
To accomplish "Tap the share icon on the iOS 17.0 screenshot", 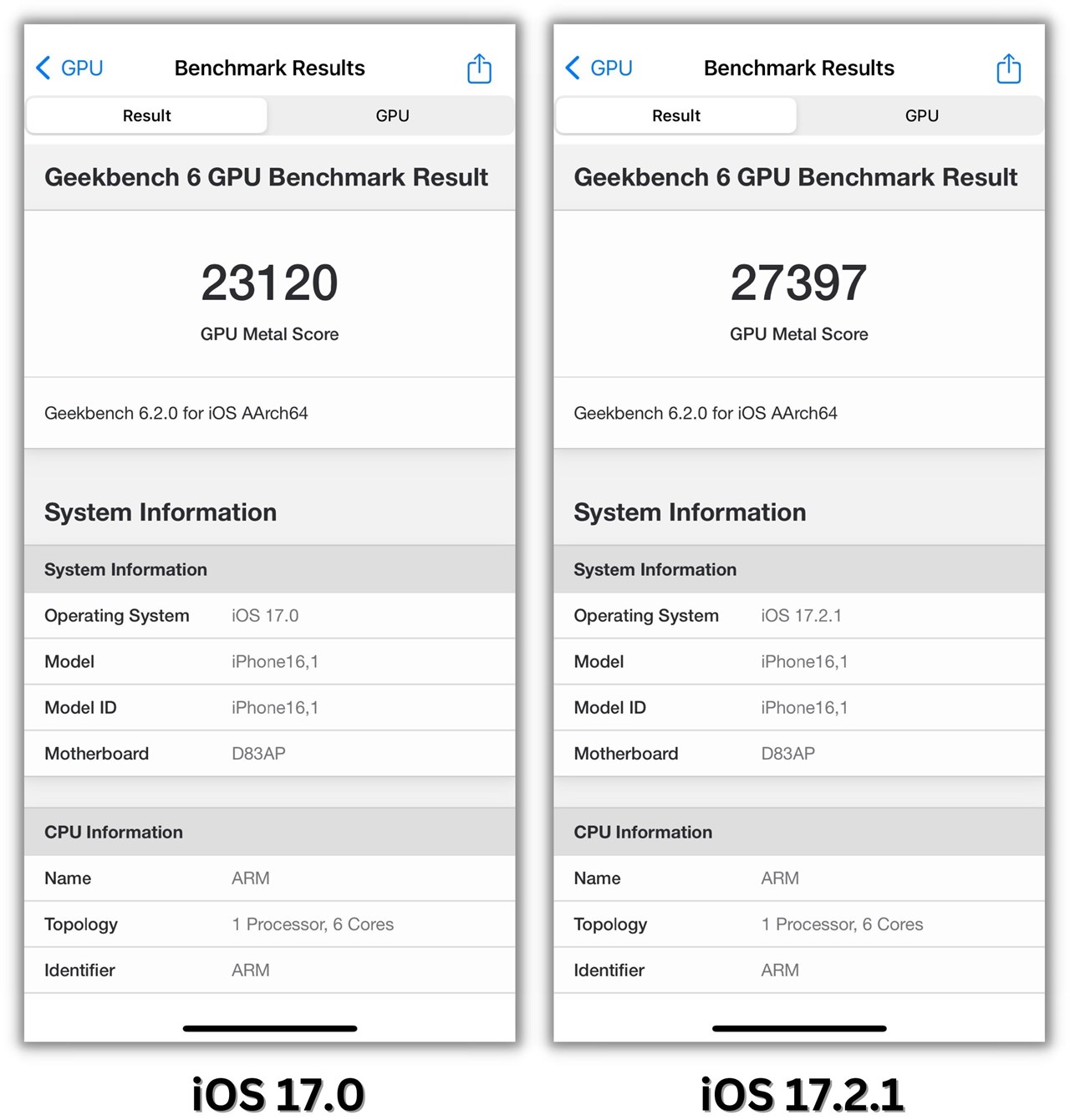I will 479,68.
